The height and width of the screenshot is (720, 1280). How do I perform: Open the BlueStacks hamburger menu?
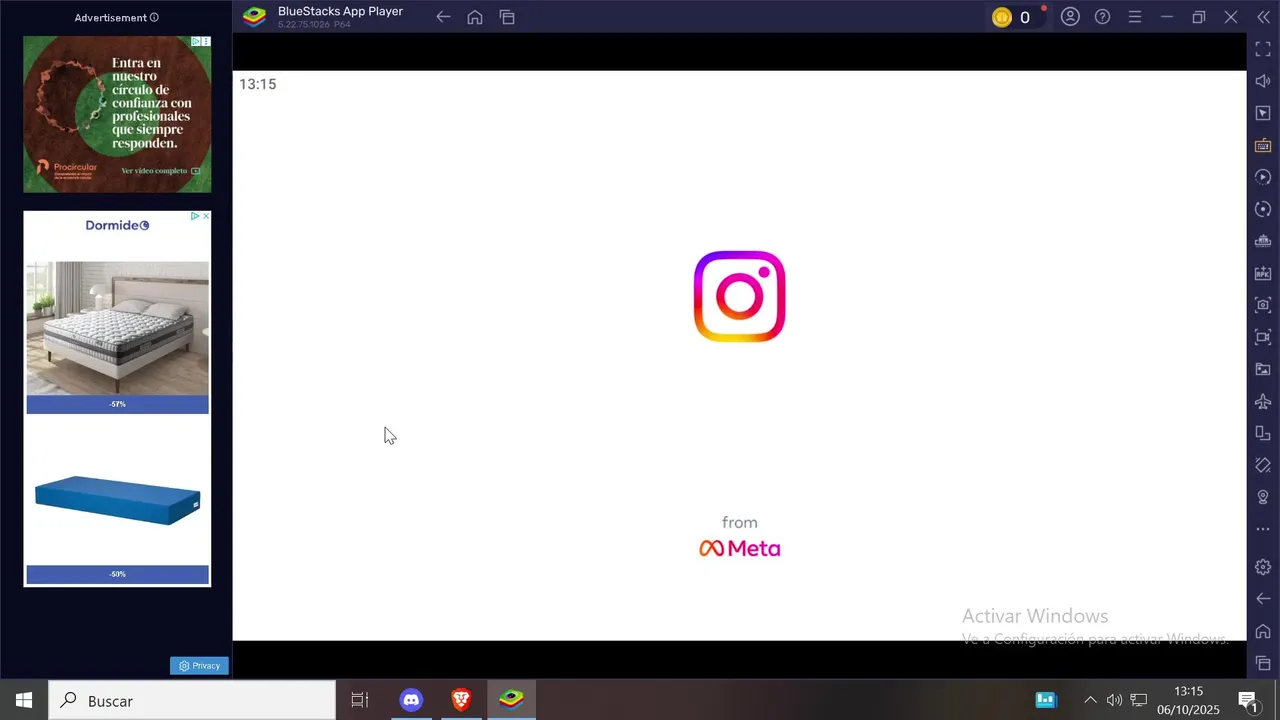[x=1134, y=17]
